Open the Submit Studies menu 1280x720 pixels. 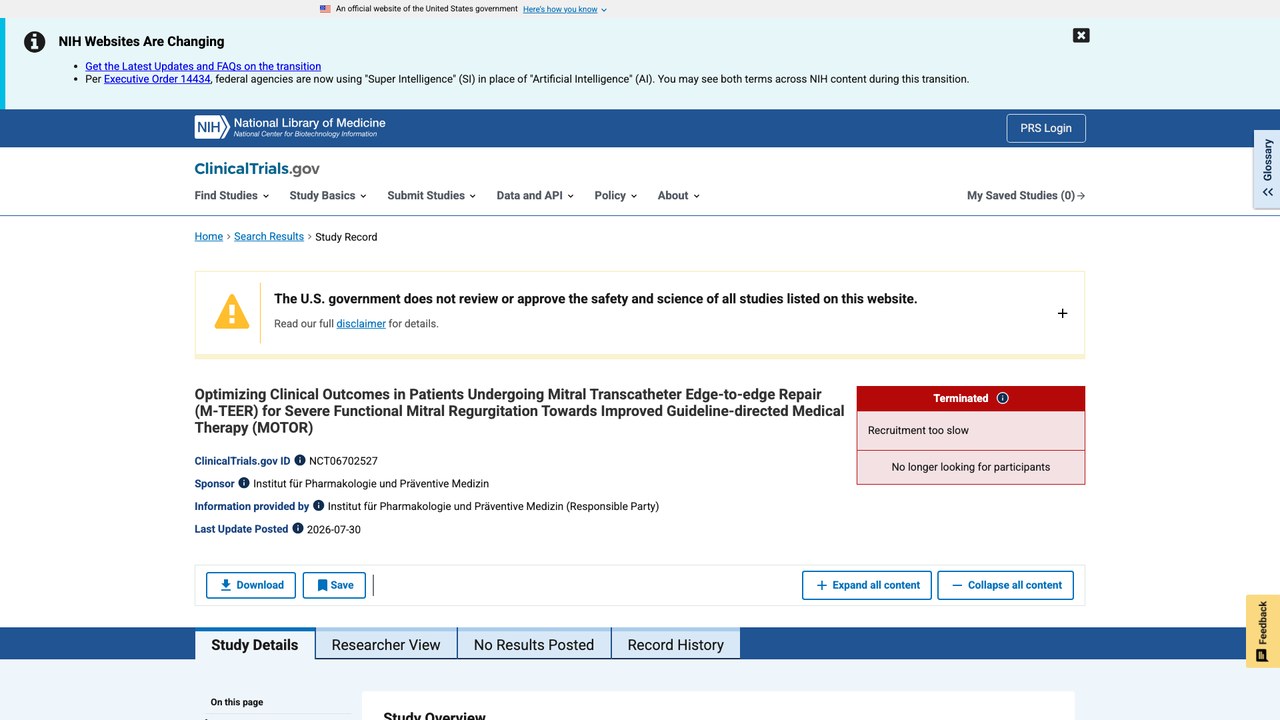coord(431,196)
